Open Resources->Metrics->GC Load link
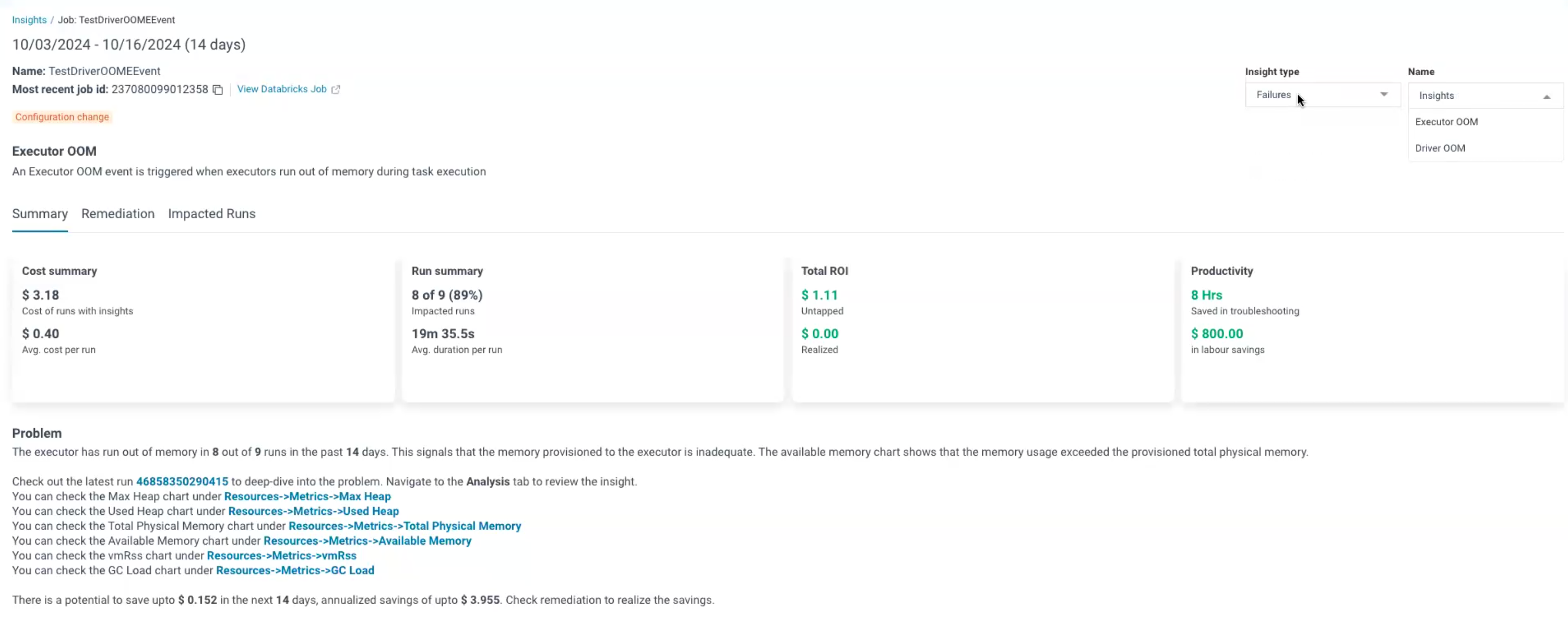 294,570
